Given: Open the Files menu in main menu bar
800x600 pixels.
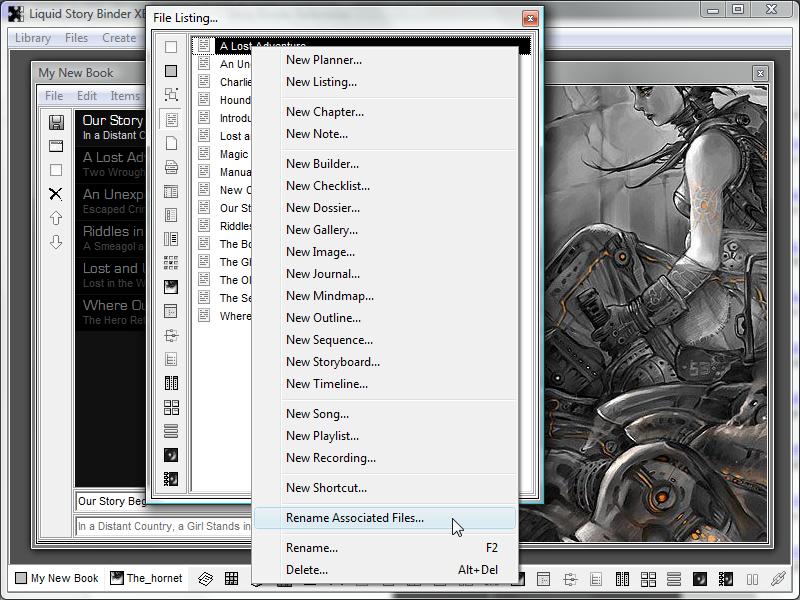Looking at the screenshot, I should 76,38.
